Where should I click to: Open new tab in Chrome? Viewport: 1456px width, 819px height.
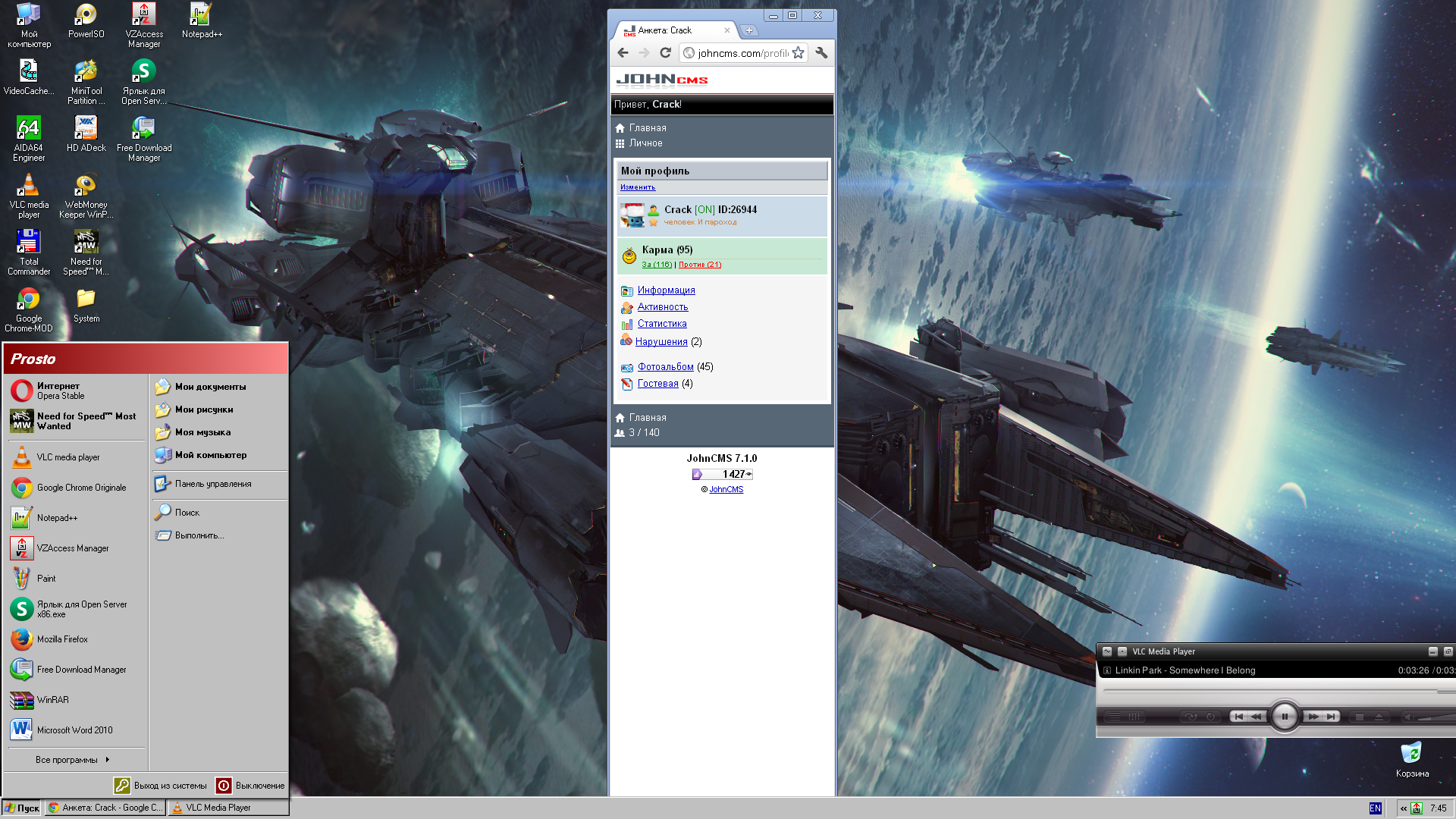coord(749,31)
